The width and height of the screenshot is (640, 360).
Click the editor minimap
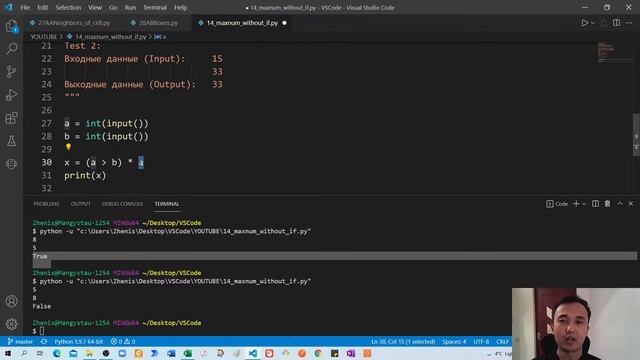click(614, 51)
